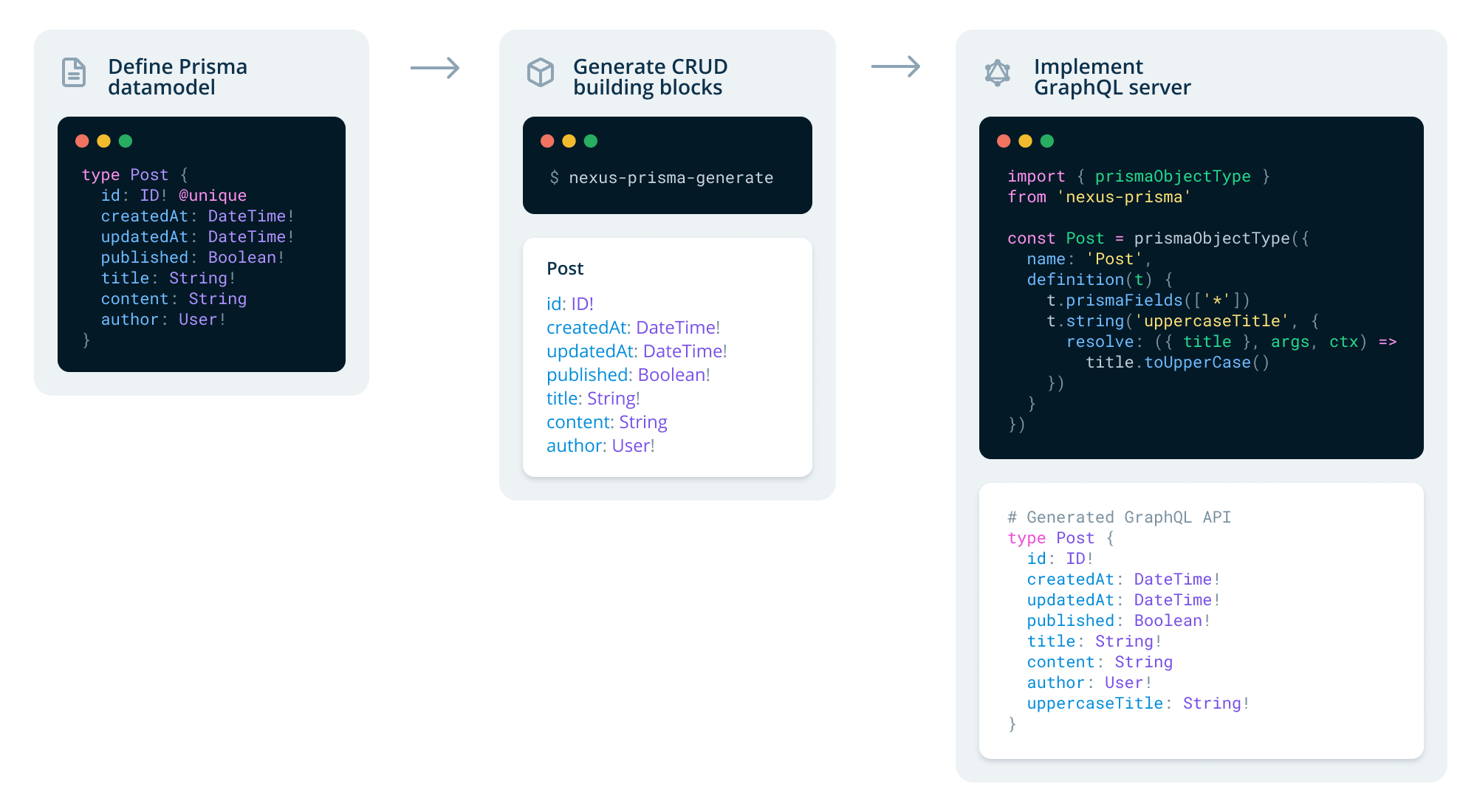Click the yellow dot on the nexus-prisma-generate terminal
This screenshot has width=1477, height=812.
pyautogui.click(x=569, y=140)
